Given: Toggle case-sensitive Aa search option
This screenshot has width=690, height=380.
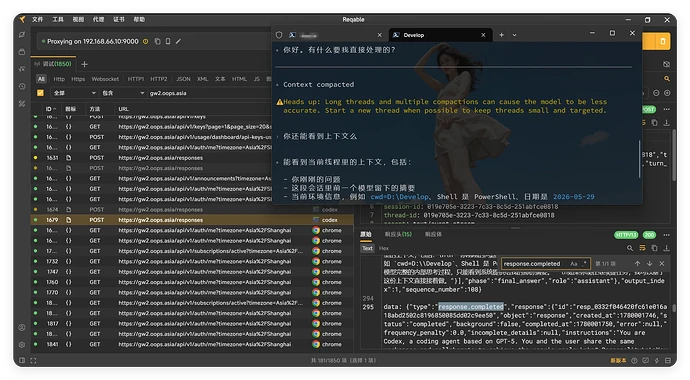Looking at the screenshot, I should coord(573,264).
